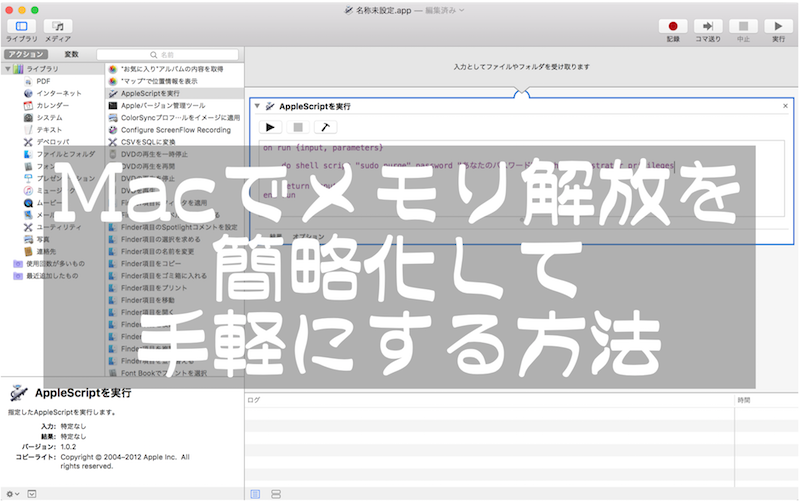Viewport: 800px width, 502px height.
Task: Select 連絡先 category
Action: click(x=46, y=252)
